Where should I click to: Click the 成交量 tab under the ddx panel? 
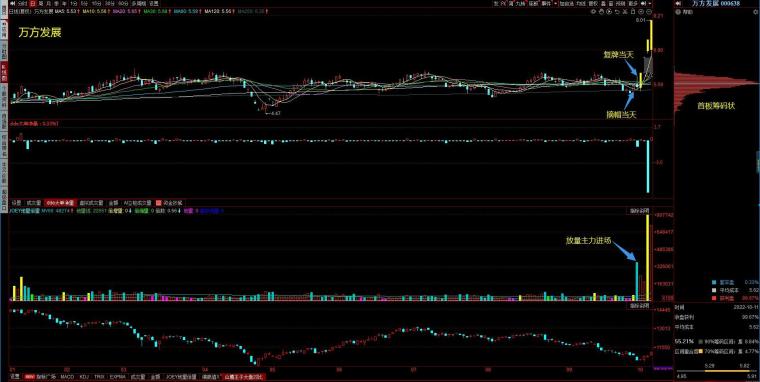33,204
